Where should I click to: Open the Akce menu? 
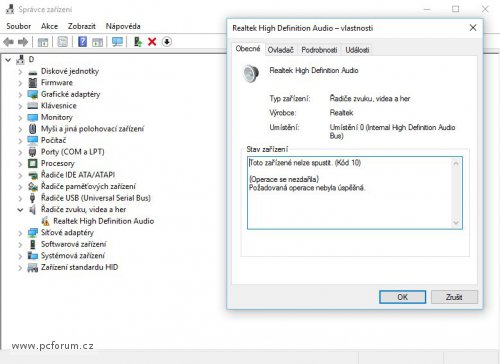[x=49, y=26]
